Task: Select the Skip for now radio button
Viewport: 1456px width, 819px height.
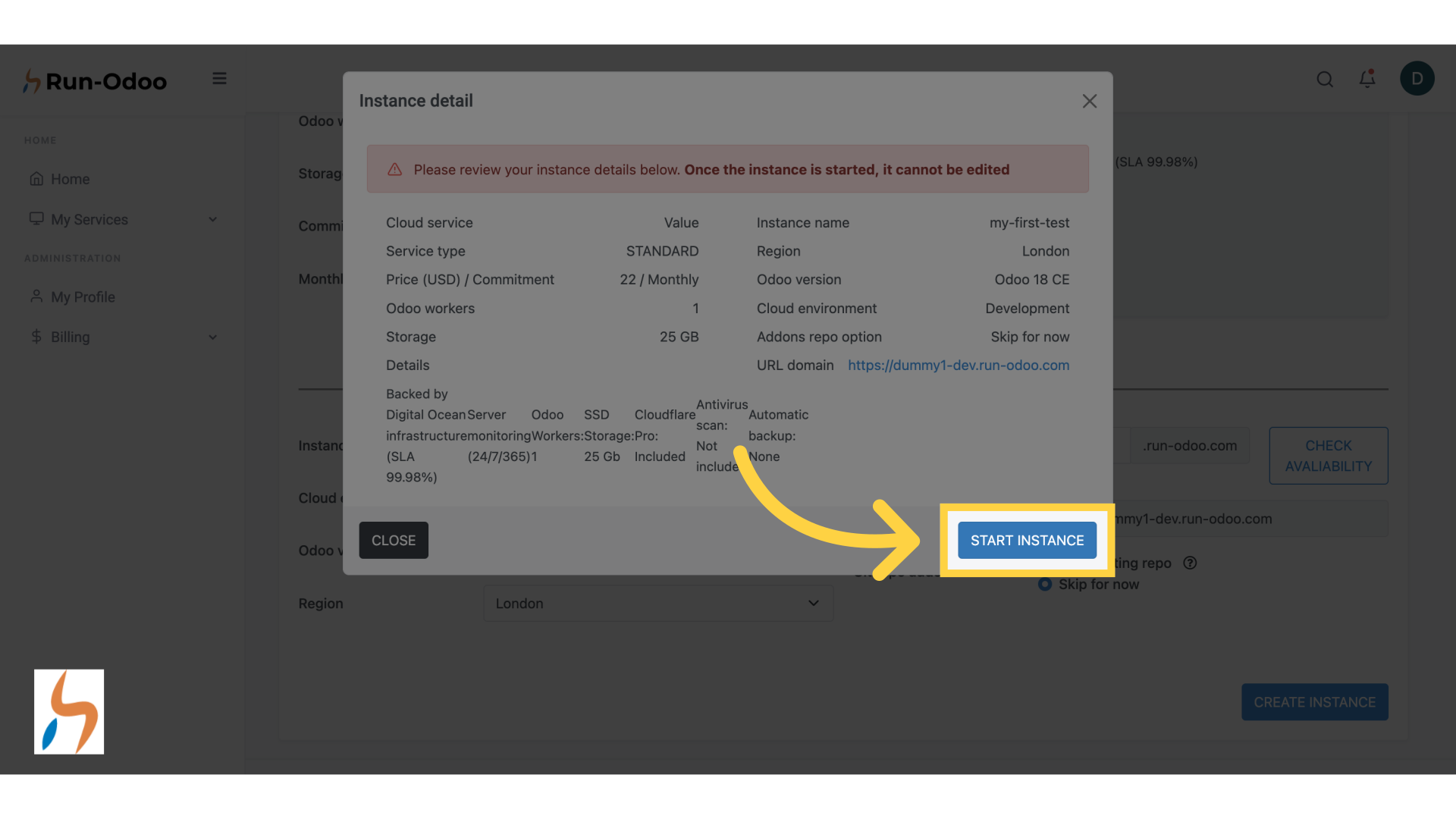Action: [x=1045, y=584]
